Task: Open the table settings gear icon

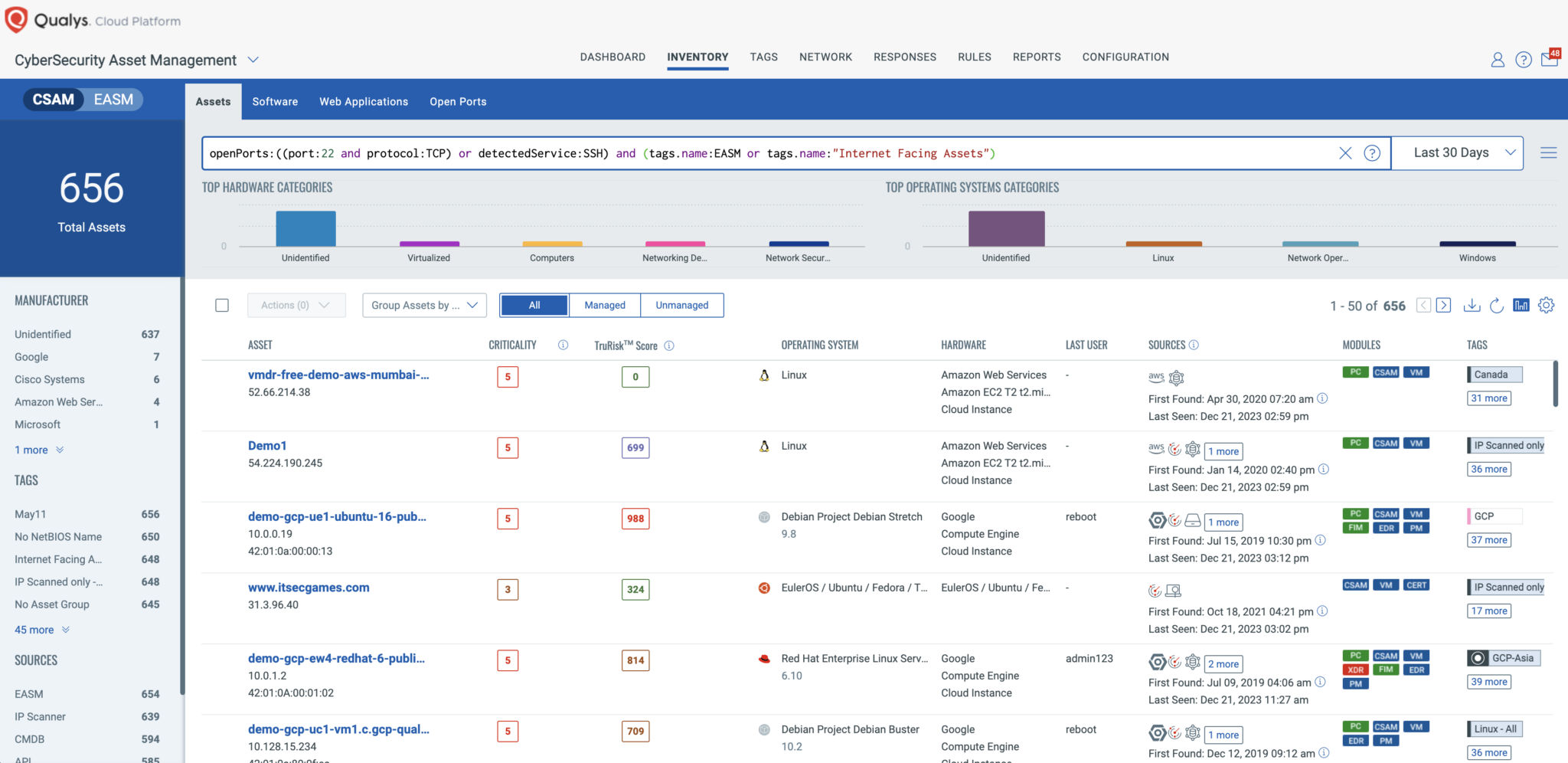Action: pyautogui.click(x=1546, y=305)
